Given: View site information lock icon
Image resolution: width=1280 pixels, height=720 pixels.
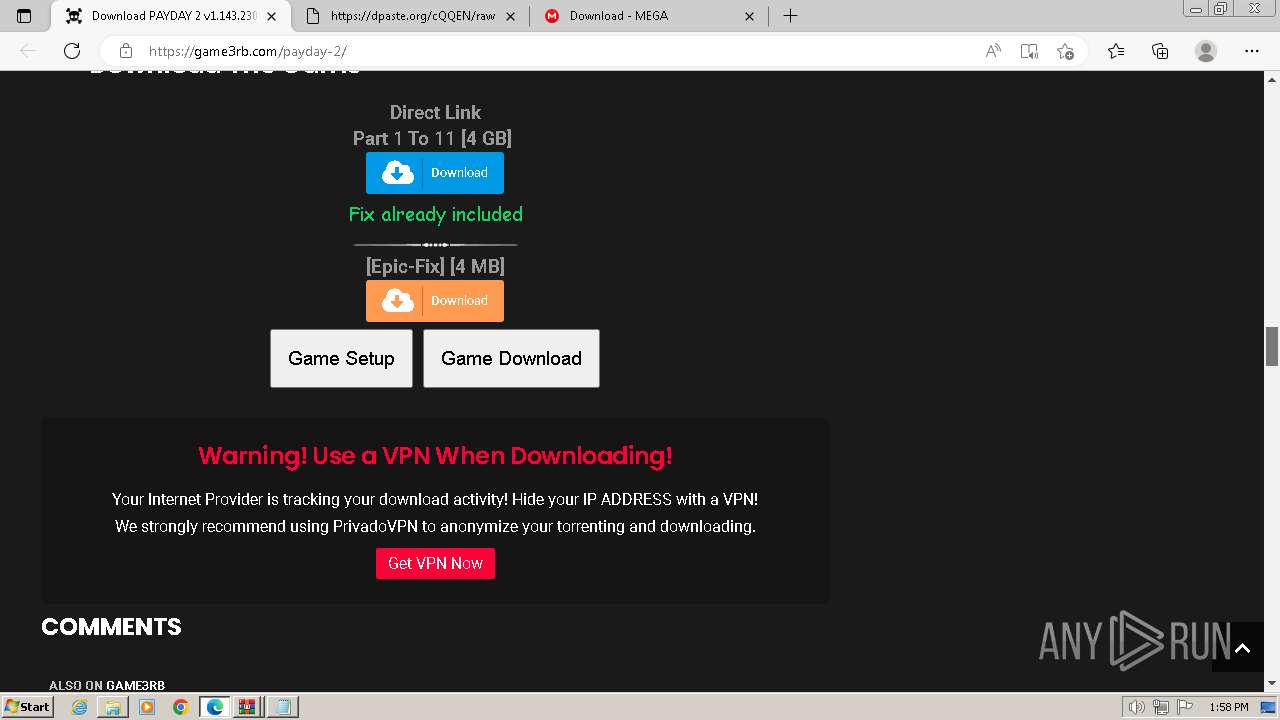Looking at the screenshot, I should pos(126,51).
